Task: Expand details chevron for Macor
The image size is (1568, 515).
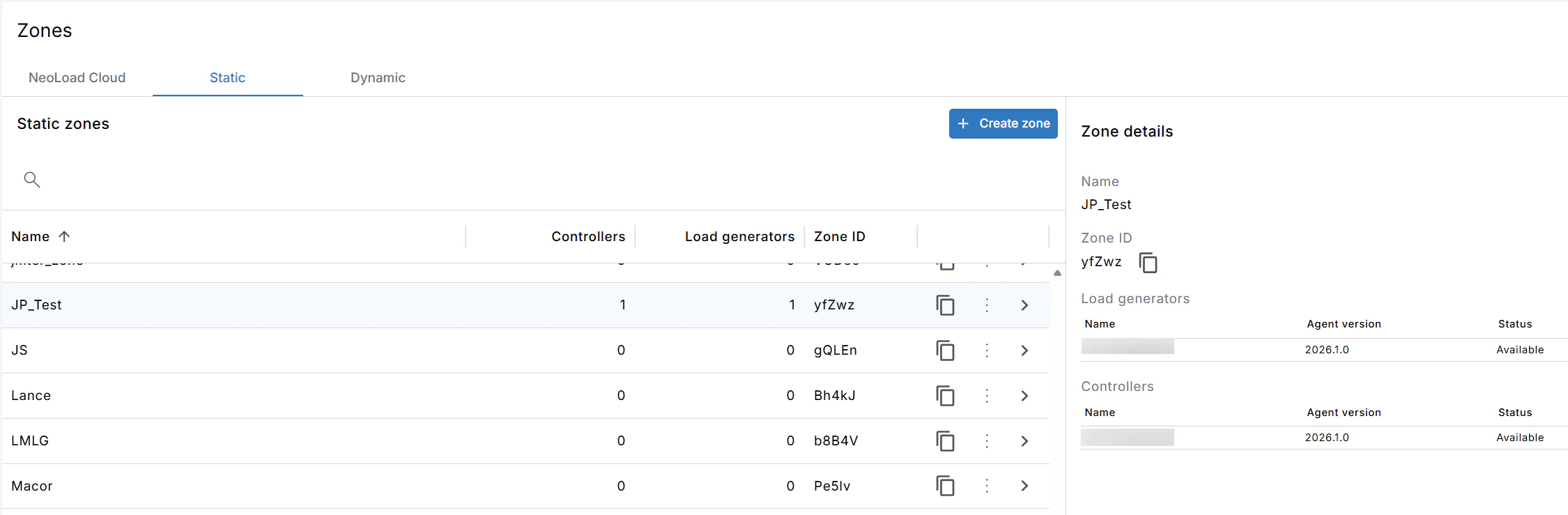Action: coord(1024,486)
